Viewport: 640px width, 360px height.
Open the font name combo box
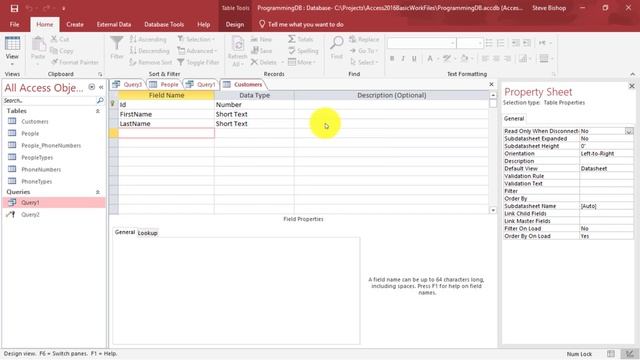point(421,43)
